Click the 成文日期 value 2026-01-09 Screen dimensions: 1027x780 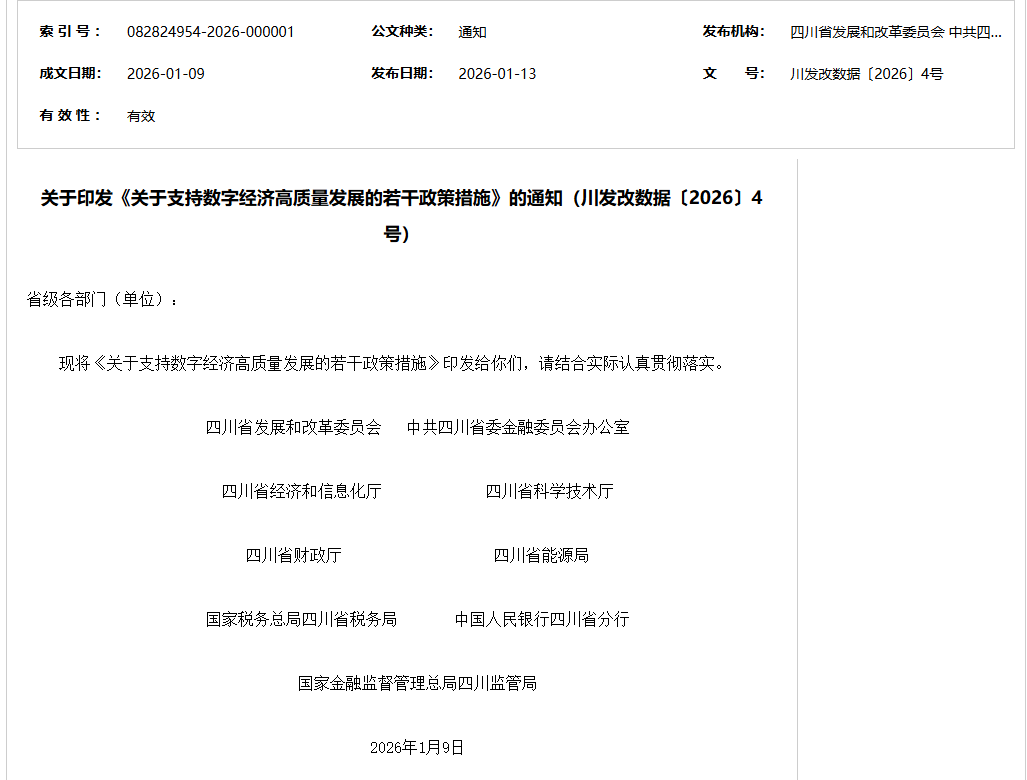click(x=166, y=74)
